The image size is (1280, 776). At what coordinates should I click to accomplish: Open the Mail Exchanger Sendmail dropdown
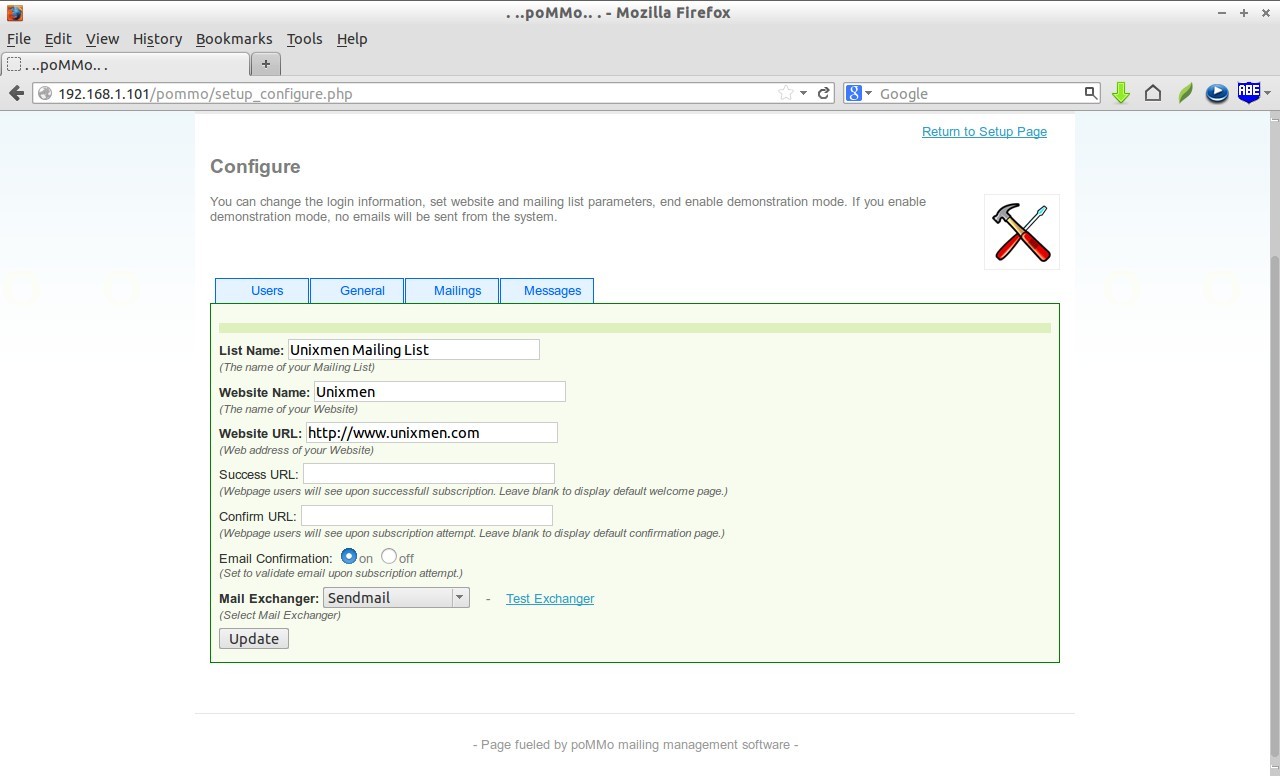tap(396, 597)
